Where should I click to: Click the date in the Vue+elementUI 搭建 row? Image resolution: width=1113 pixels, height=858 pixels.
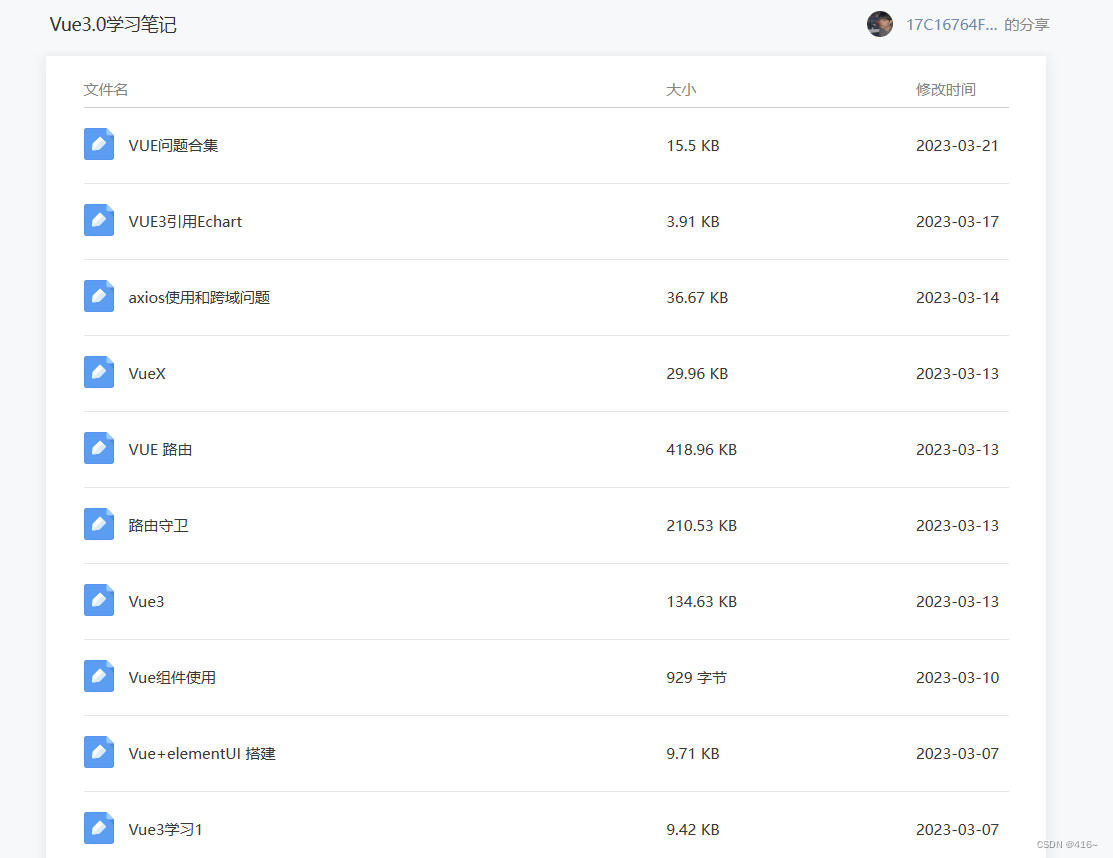pyautogui.click(x=957, y=753)
